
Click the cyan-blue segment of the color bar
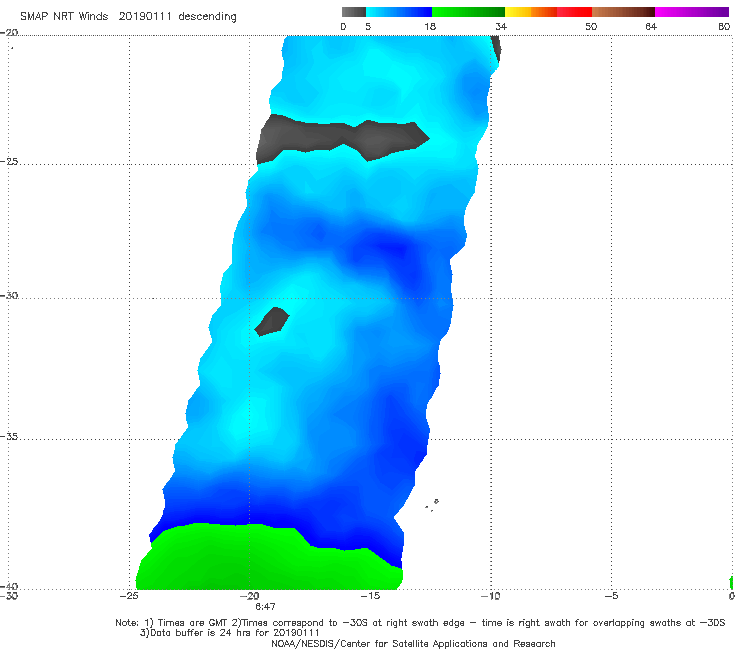(399, 12)
